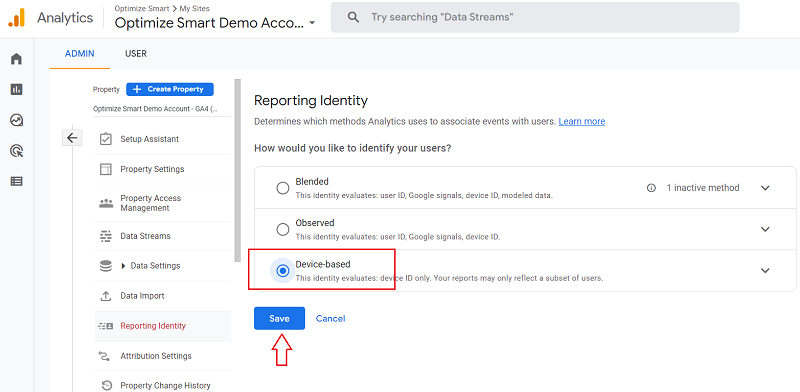Click the Google Analytics logo icon
Image resolution: width=800 pixels, height=392 pixels.
click(16, 18)
